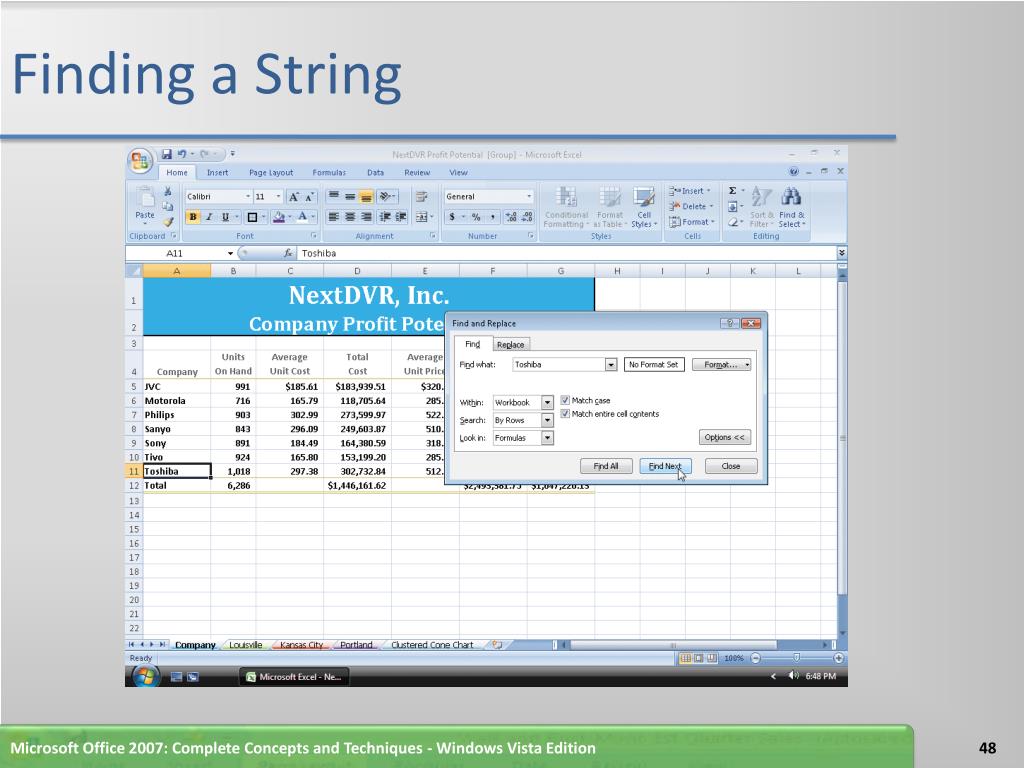Open the Look in dropdown

point(547,438)
